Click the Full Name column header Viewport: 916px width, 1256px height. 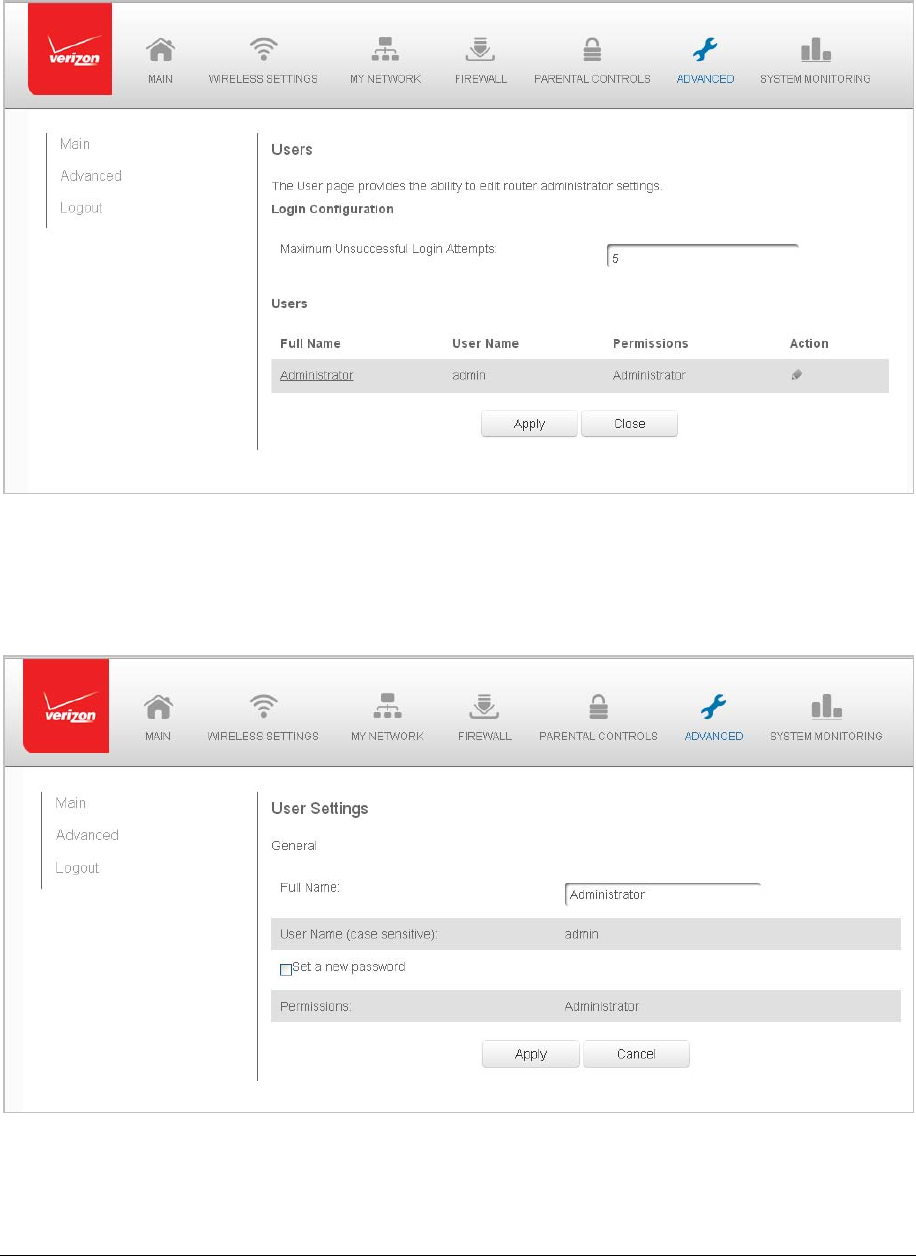(x=311, y=344)
